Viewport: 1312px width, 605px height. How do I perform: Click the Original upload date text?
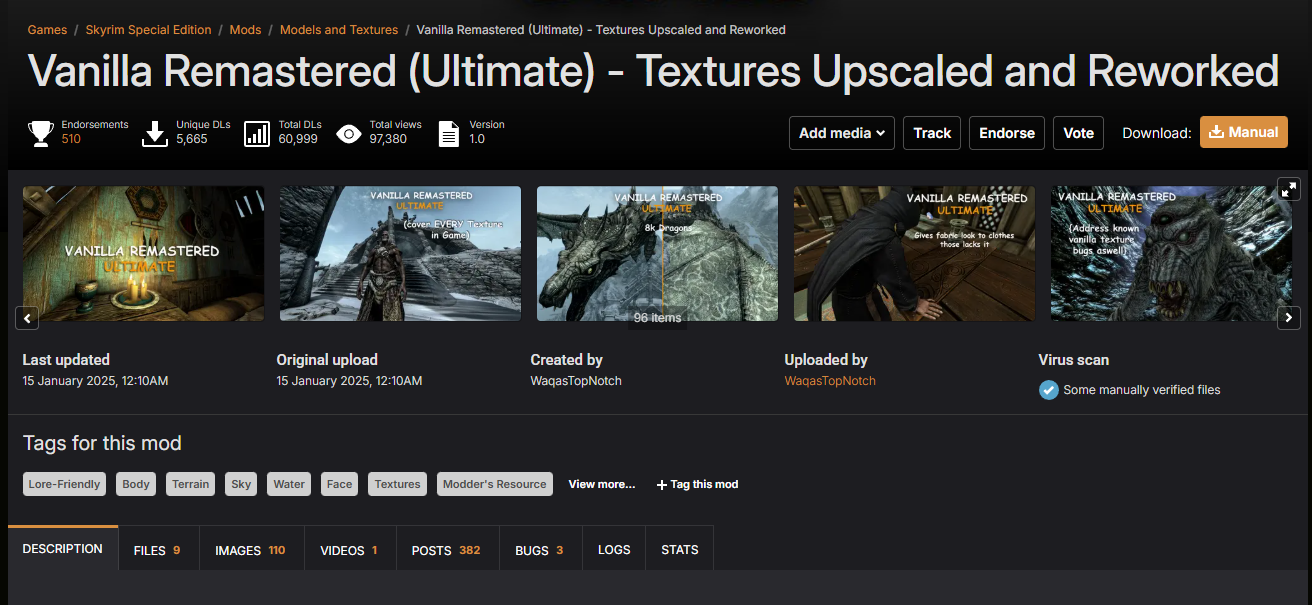(x=349, y=381)
